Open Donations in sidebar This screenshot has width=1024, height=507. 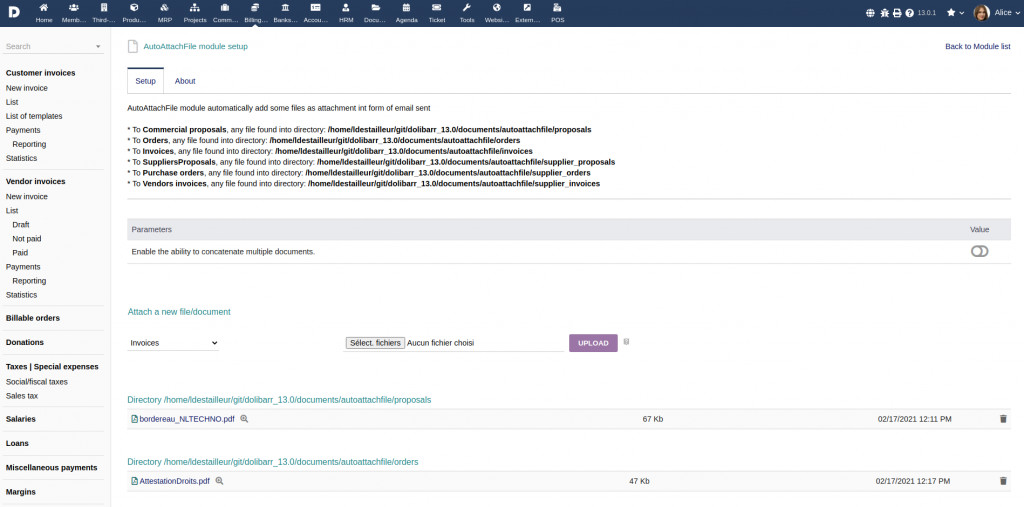pos(25,342)
